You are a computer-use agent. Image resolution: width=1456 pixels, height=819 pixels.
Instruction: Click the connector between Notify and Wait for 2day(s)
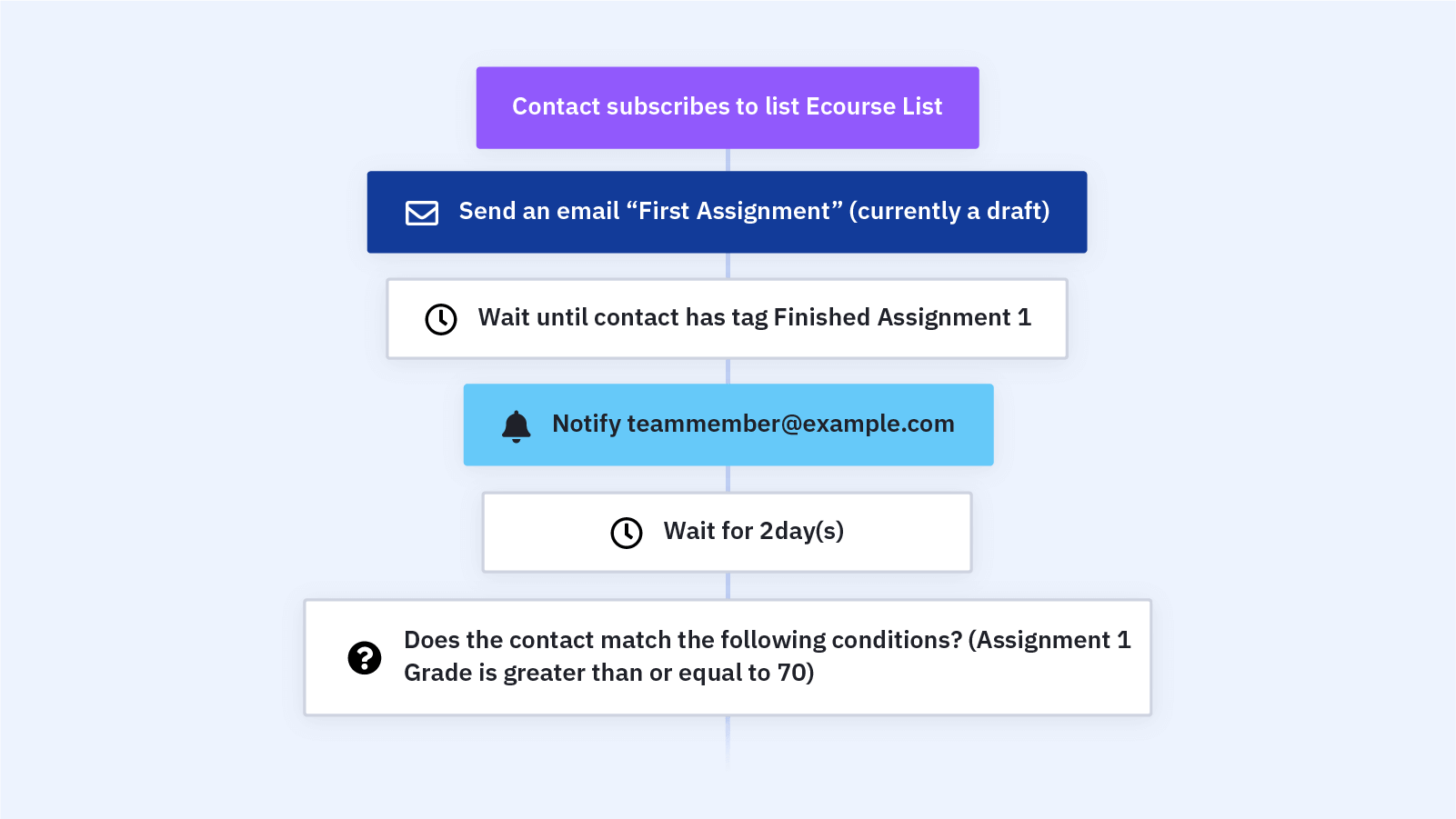click(x=728, y=479)
